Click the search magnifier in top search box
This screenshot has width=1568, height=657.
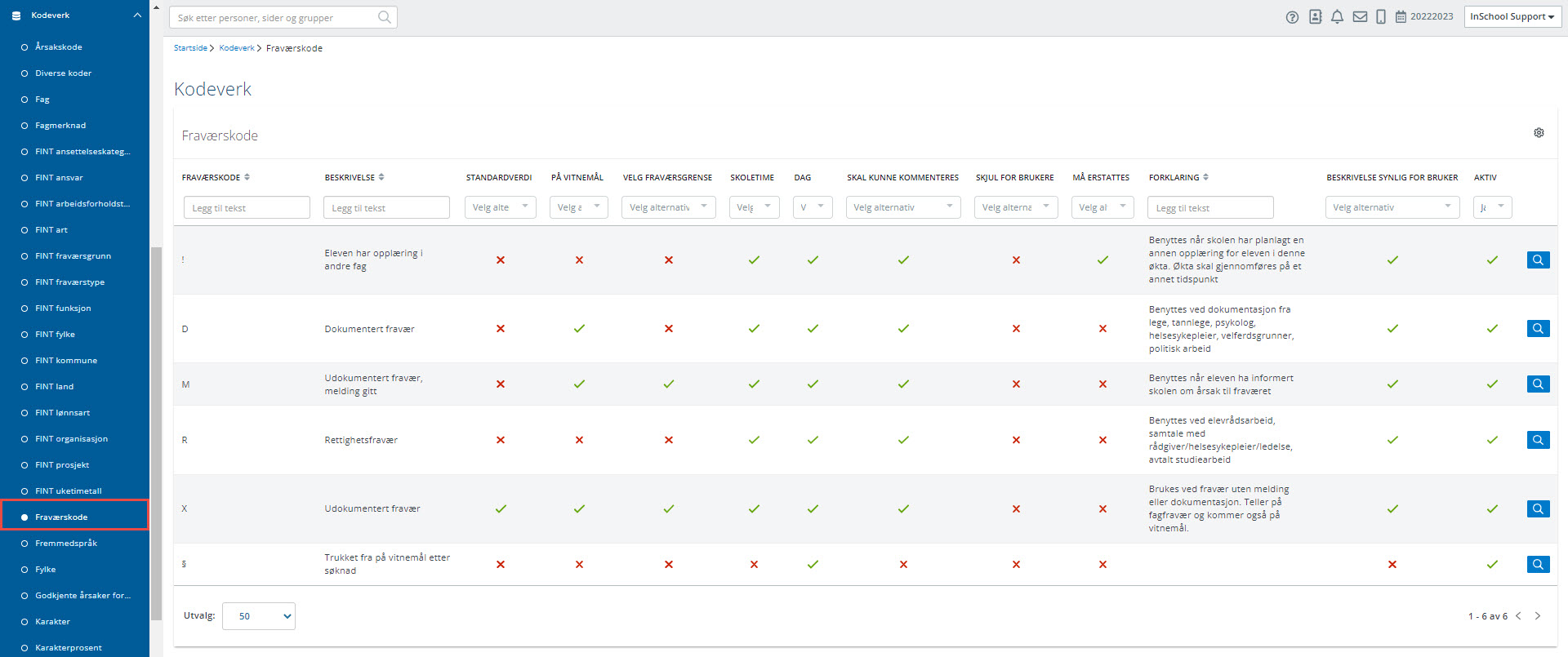[385, 17]
